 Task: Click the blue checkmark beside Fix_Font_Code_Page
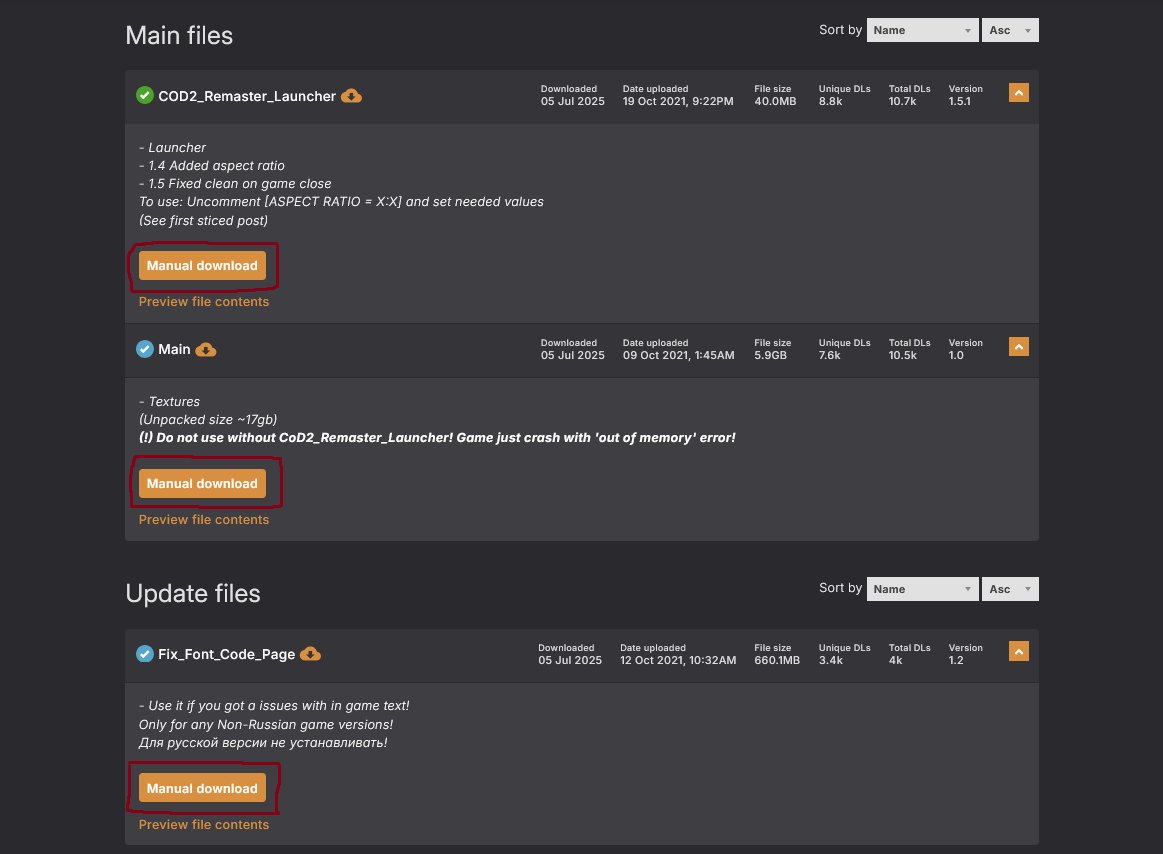point(145,654)
